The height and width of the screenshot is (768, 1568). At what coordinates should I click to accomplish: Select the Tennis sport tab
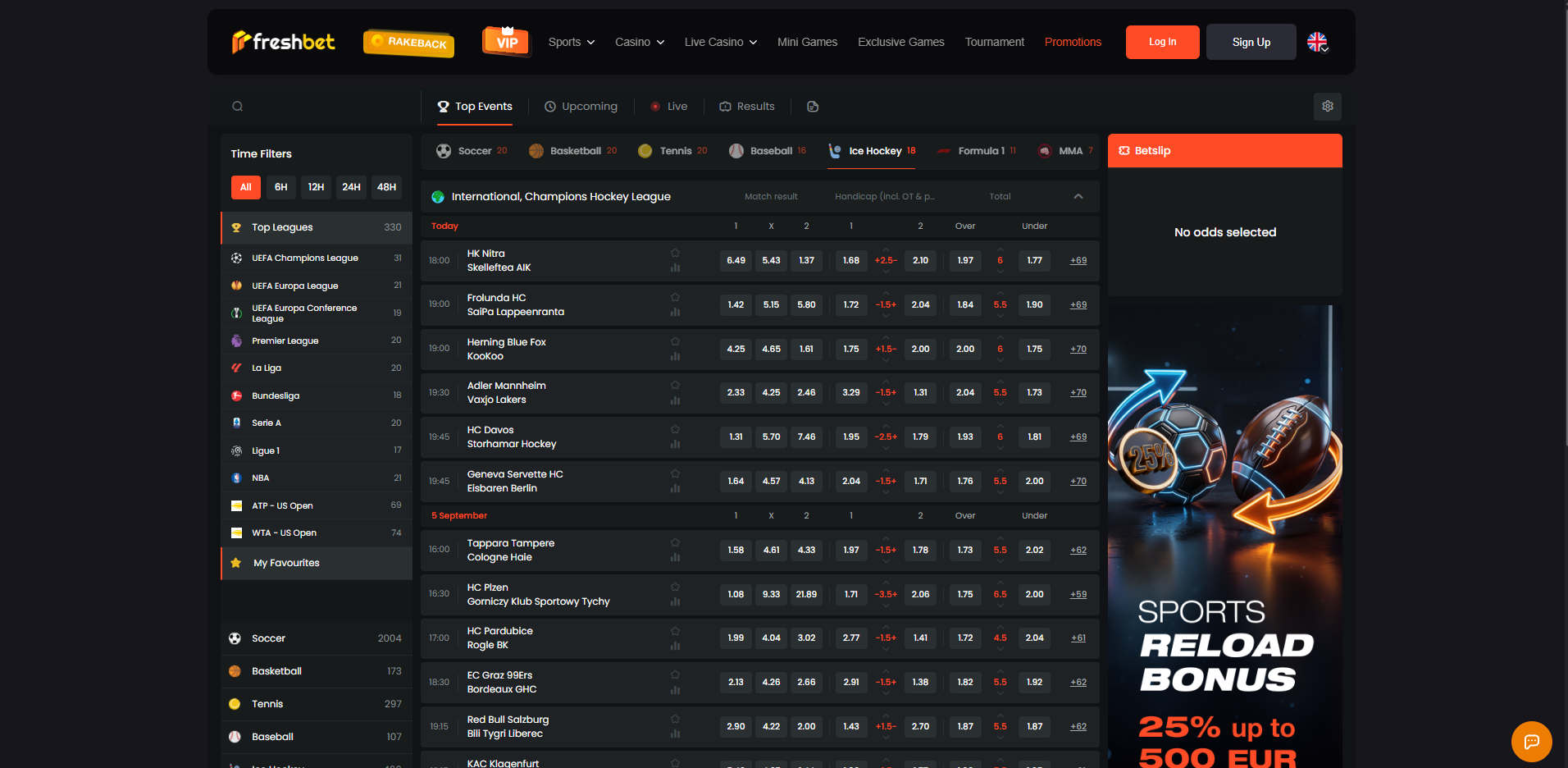click(672, 151)
